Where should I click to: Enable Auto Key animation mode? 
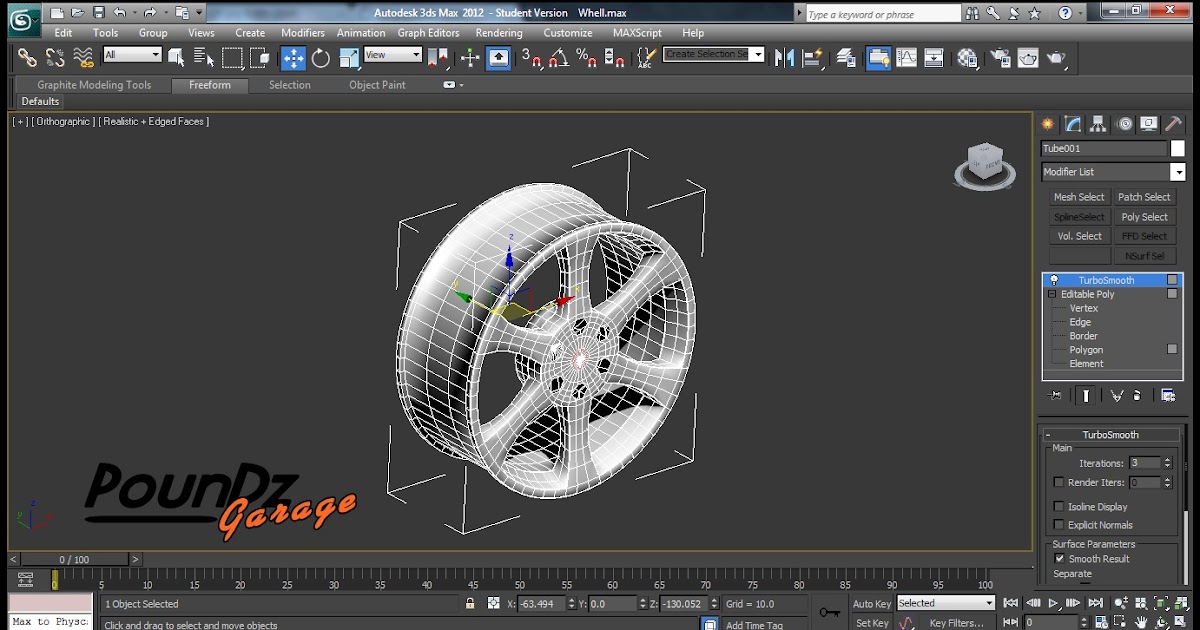[870, 603]
